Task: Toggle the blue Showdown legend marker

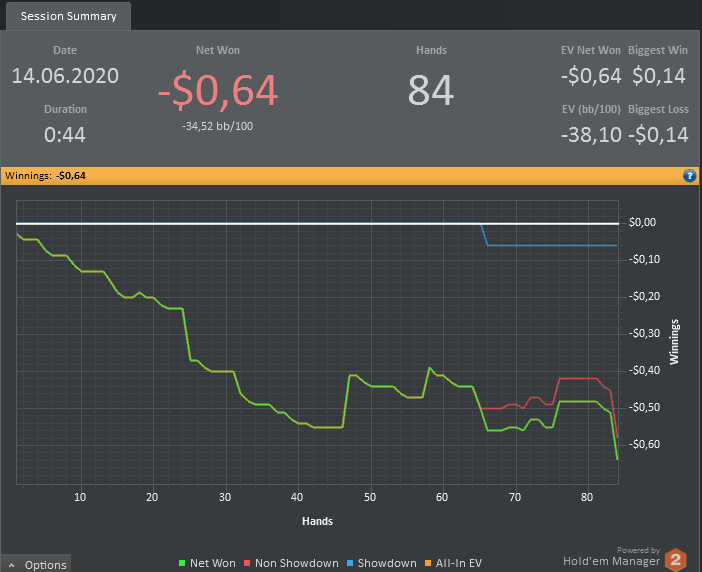Action: pos(350,563)
